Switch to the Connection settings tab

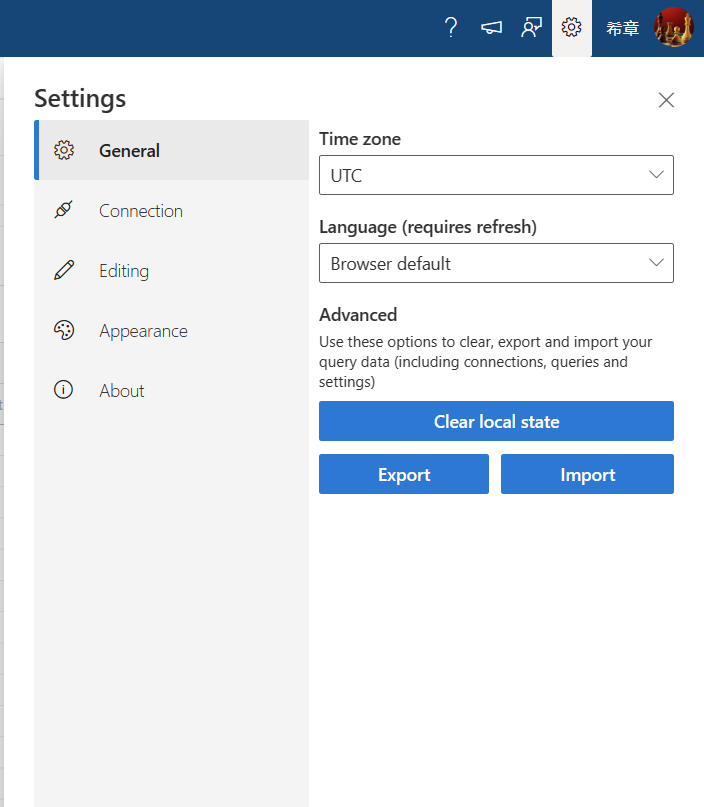(x=171, y=210)
